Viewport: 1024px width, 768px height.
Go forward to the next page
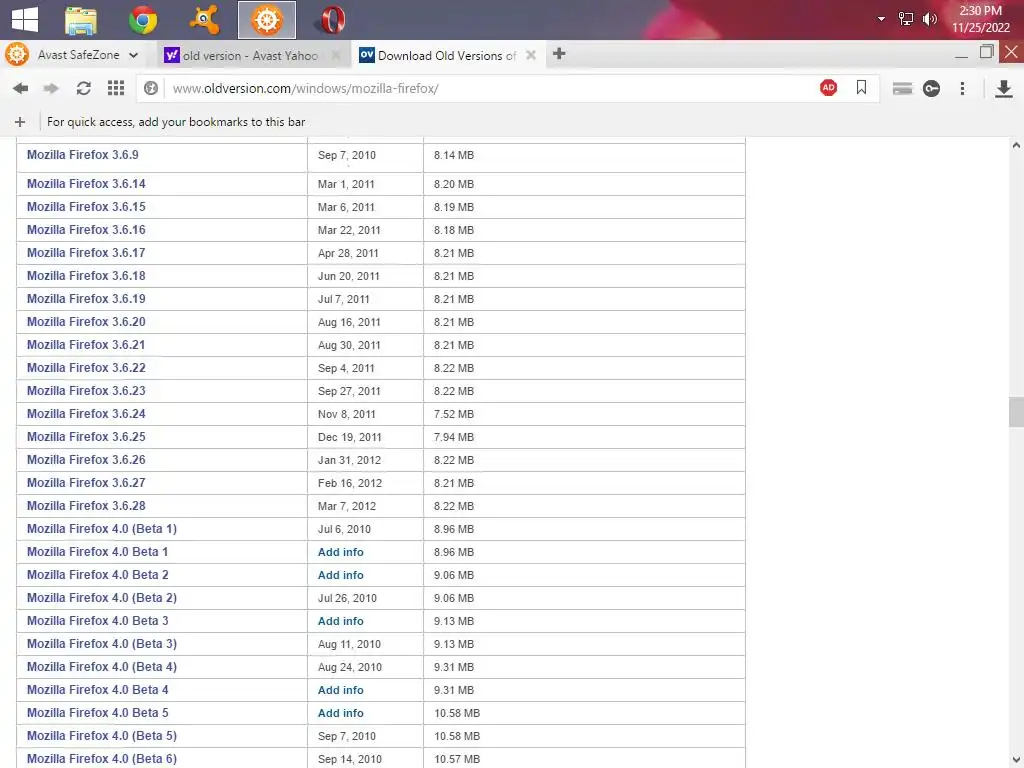coord(51,88)
